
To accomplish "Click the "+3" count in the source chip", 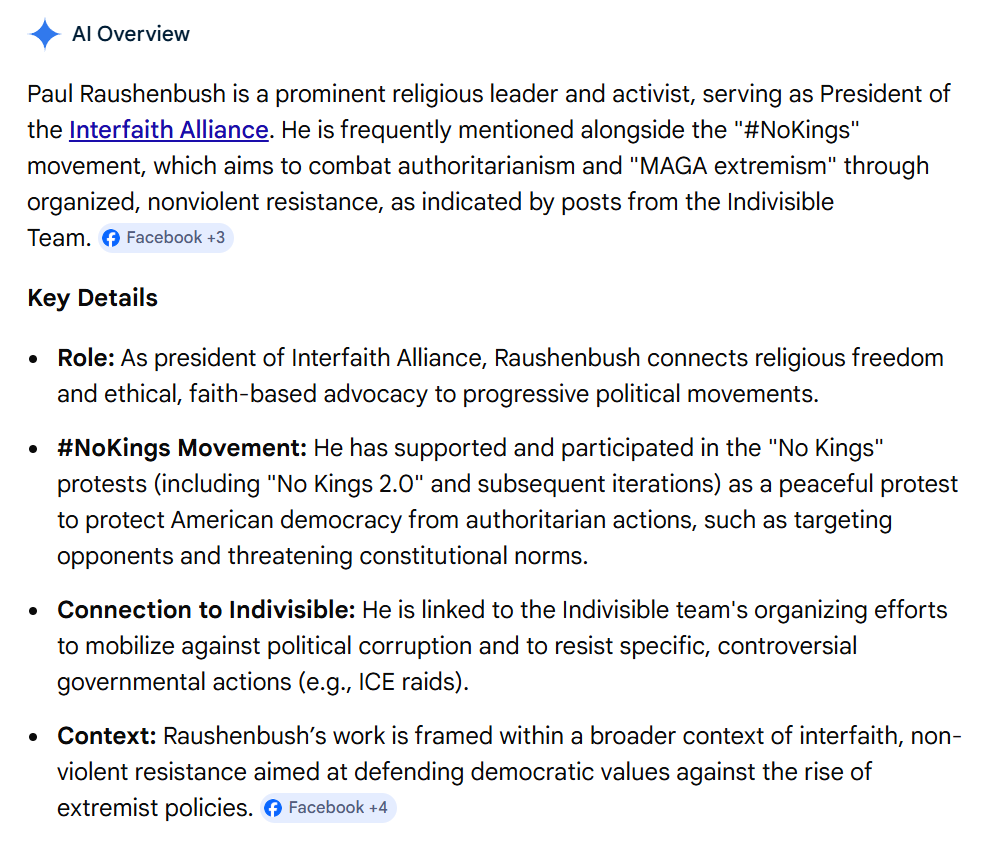I will pyautogui.click(x=215, y=238).
